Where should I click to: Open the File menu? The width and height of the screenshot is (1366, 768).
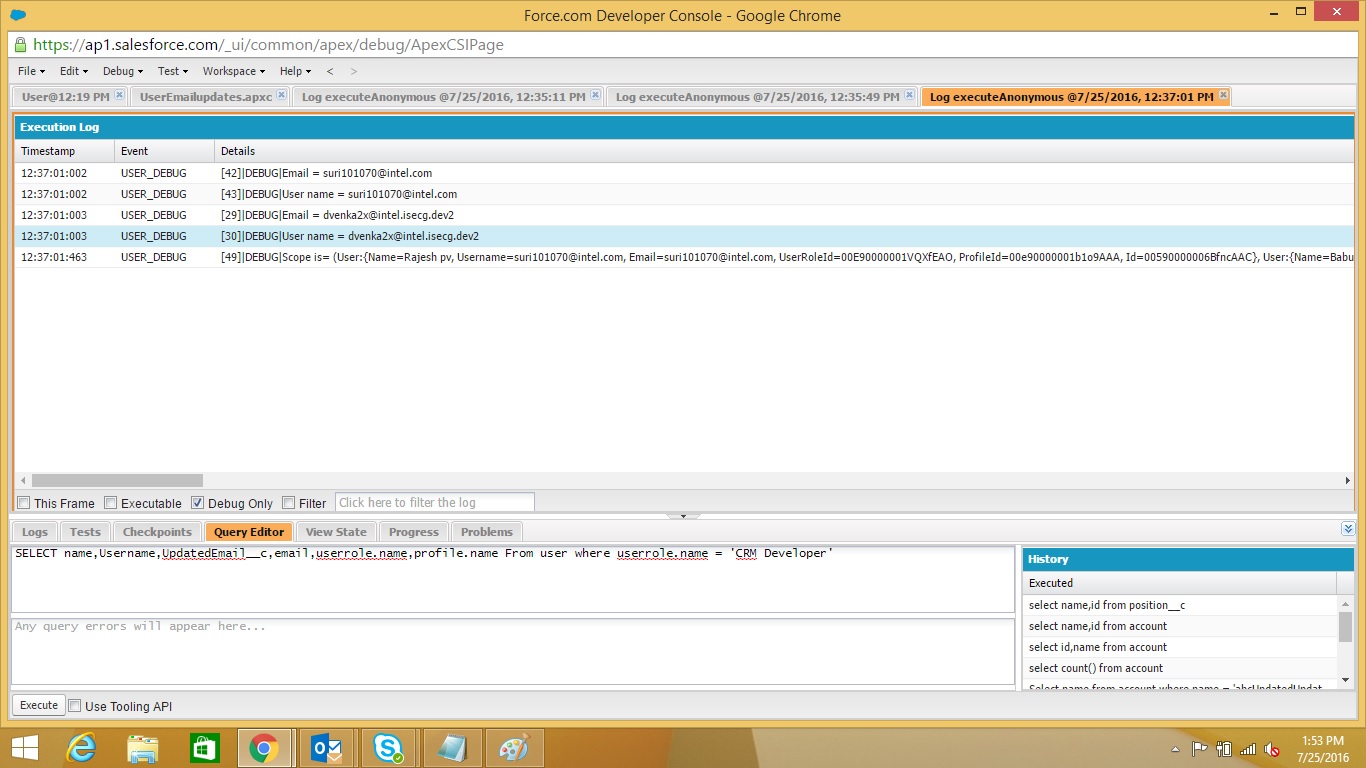tap(31, 71)
